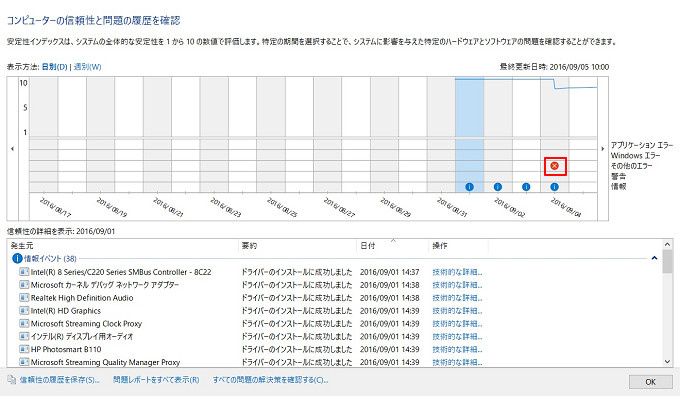
Task: Click the driver icon for Microsoft カーネル デバッグ ネットワーク アダプター
Action: [24, 285]
